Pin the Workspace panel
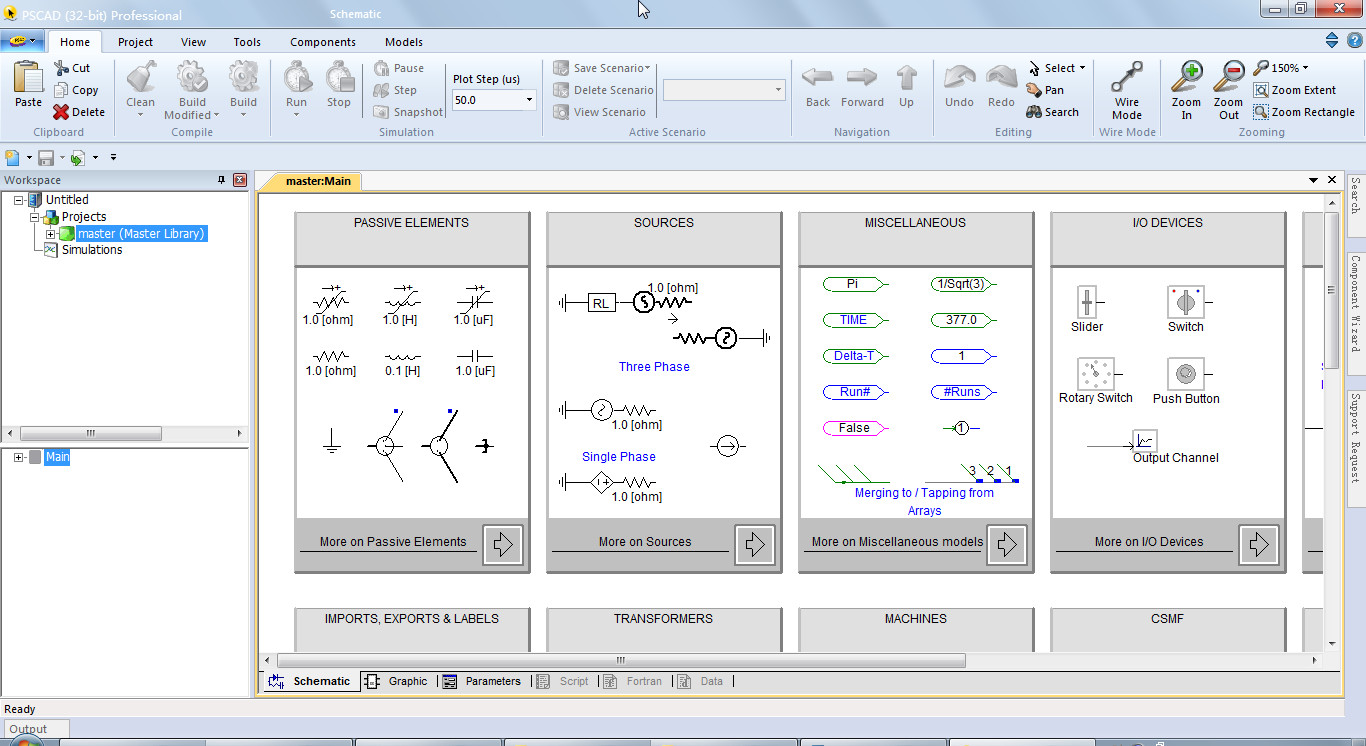 click(x=222, y=180)
